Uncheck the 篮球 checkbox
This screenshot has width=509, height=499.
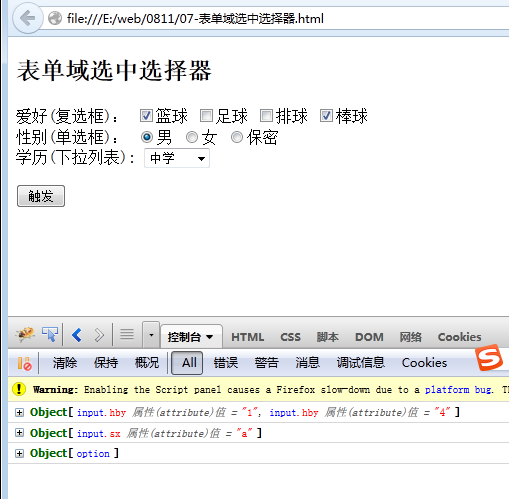[146, 116]
